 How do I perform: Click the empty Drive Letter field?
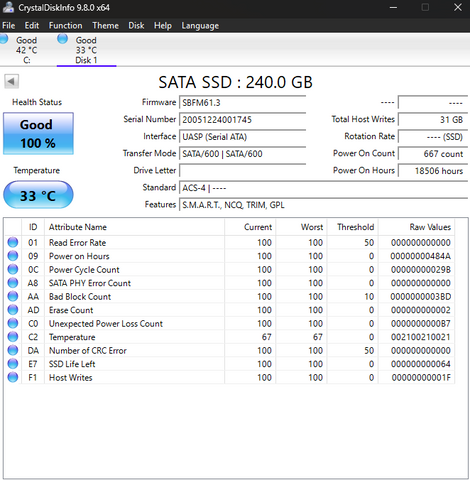(242, 170)
